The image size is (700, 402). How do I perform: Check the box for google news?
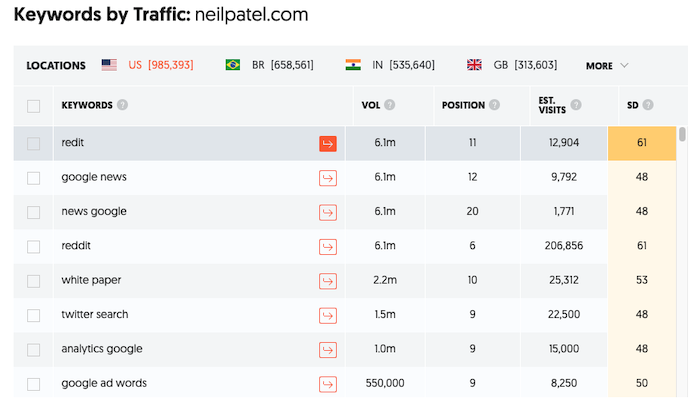coord(33,178)
